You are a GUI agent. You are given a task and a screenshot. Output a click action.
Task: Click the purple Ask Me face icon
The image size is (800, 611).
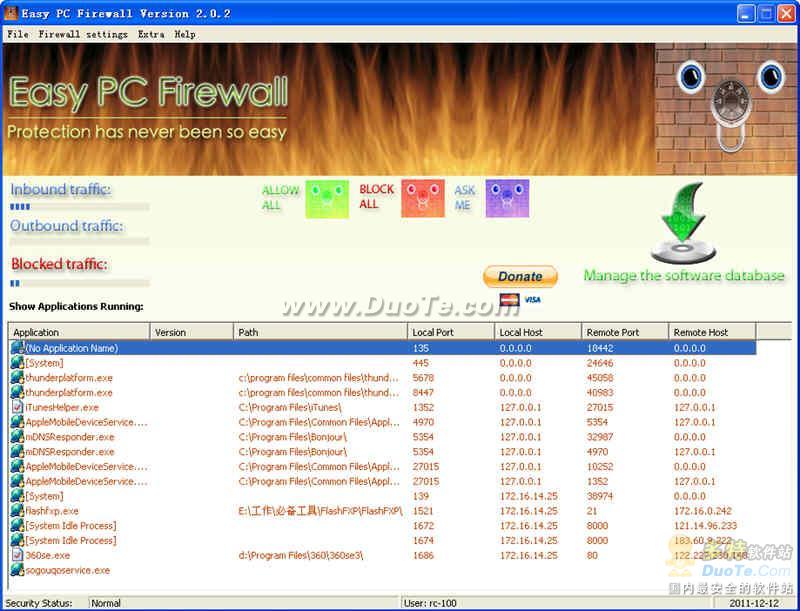507,198
